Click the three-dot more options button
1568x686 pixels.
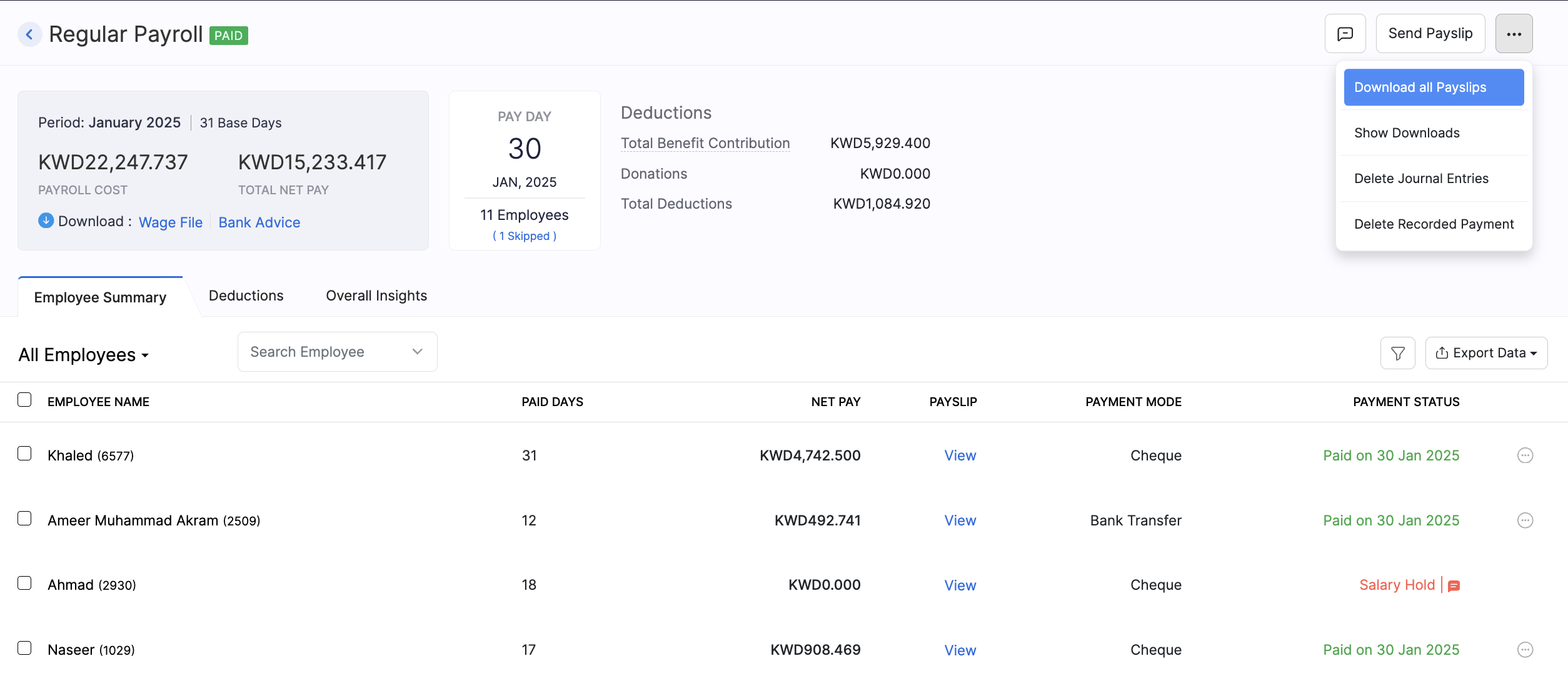[x=1514, y=34]
